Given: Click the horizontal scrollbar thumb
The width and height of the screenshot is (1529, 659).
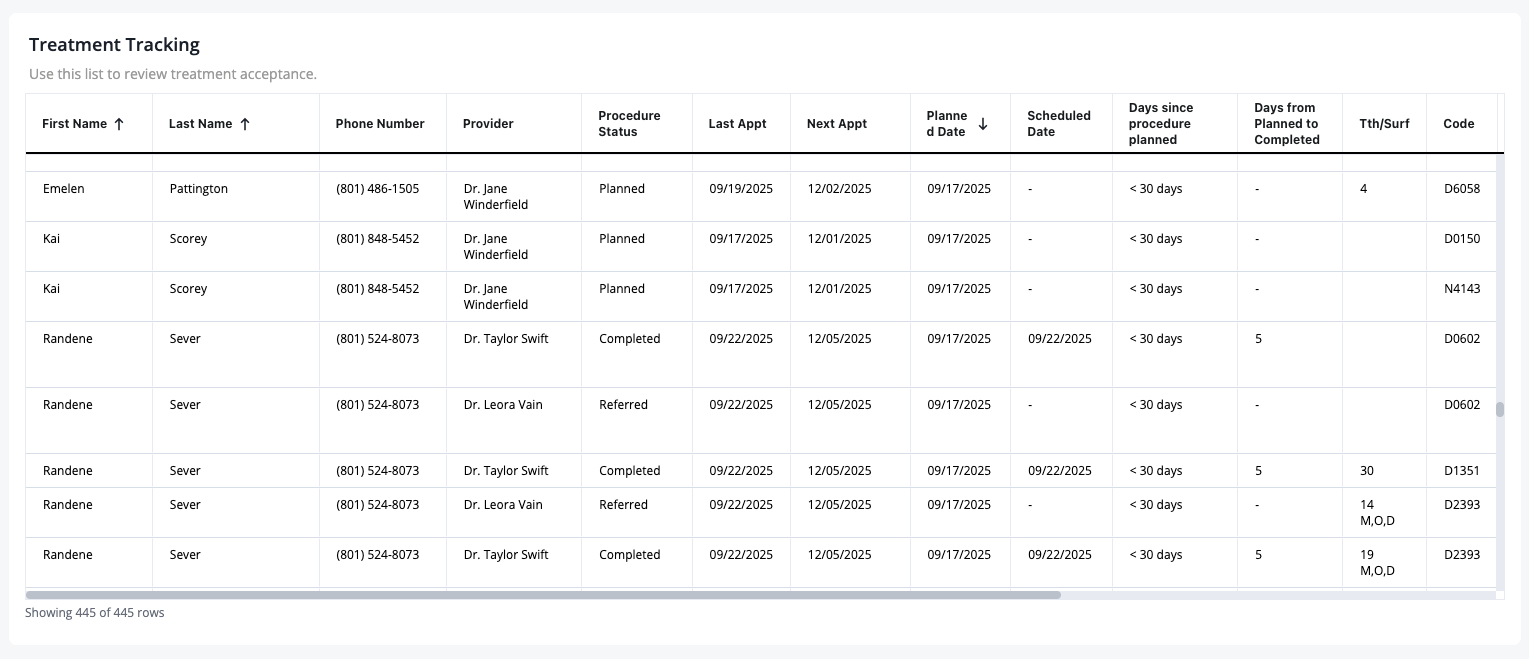Looking at the screenshot, I should tap(543, 595).
